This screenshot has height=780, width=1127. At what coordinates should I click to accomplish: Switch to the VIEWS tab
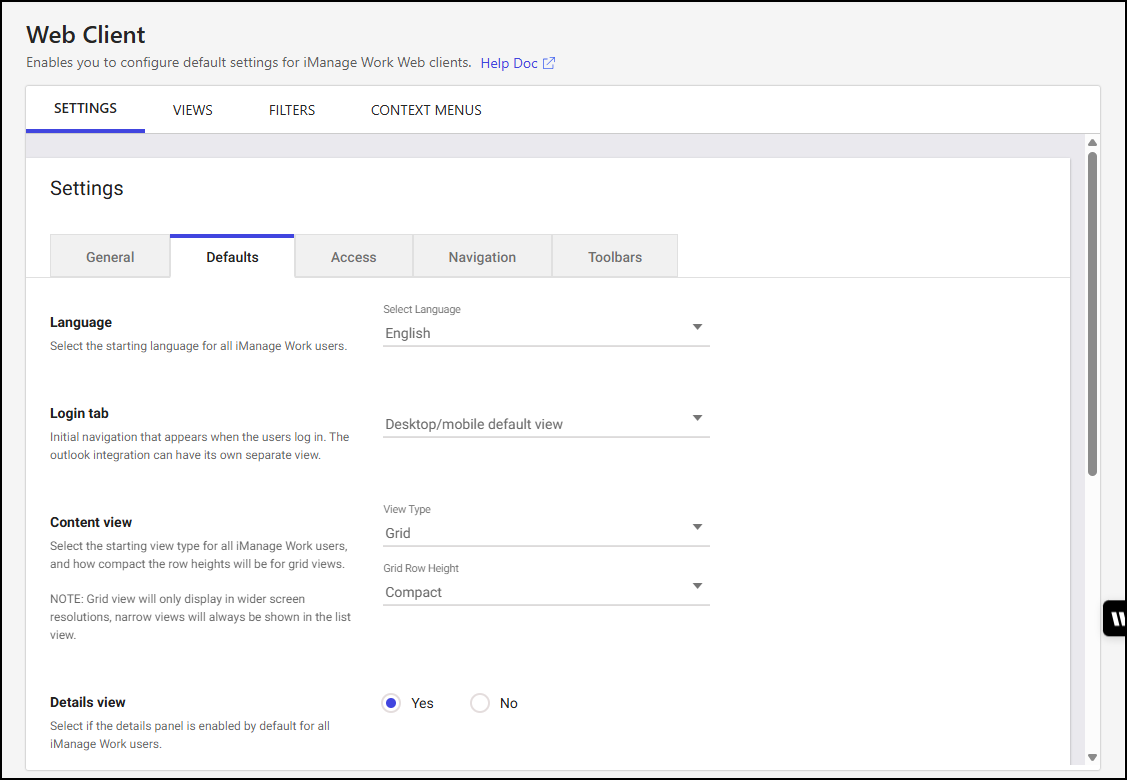coord(192,110)
